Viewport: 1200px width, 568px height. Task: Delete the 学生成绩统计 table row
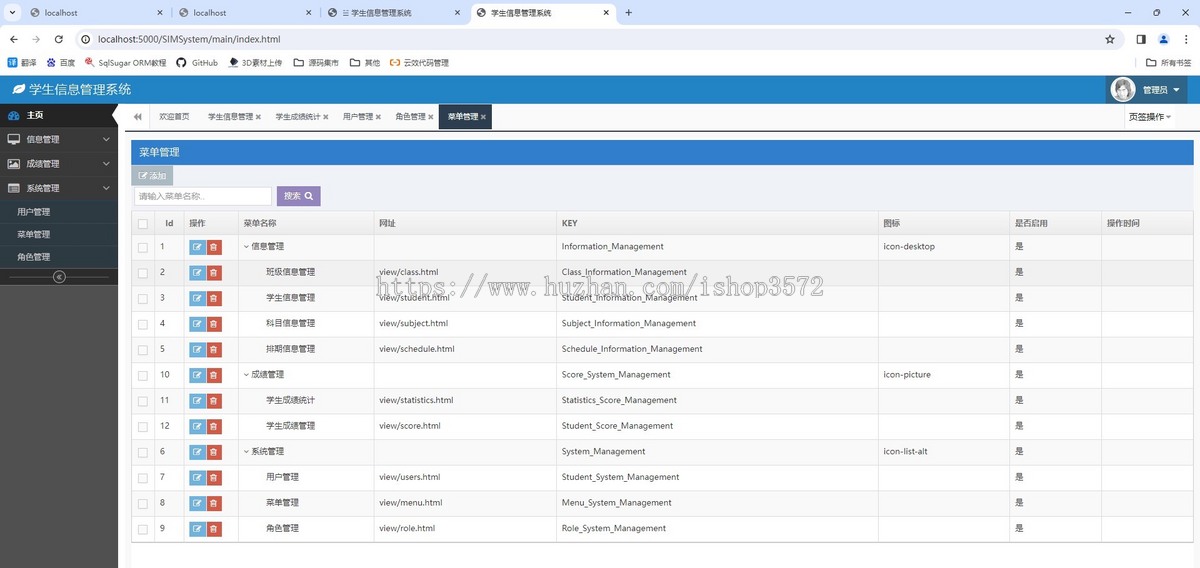point(214,401)
